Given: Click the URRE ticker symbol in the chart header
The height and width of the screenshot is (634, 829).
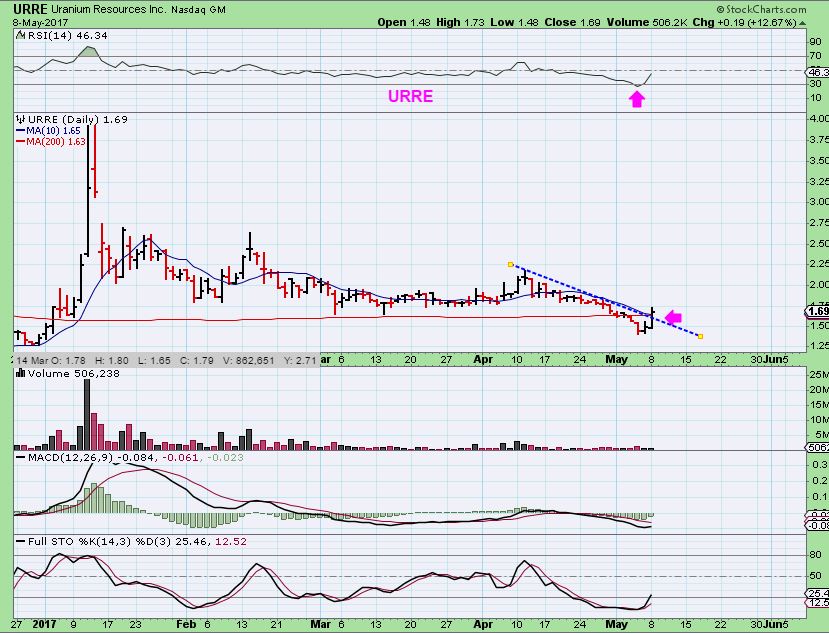Looking at the screenshot, I should tap(30, 9).
